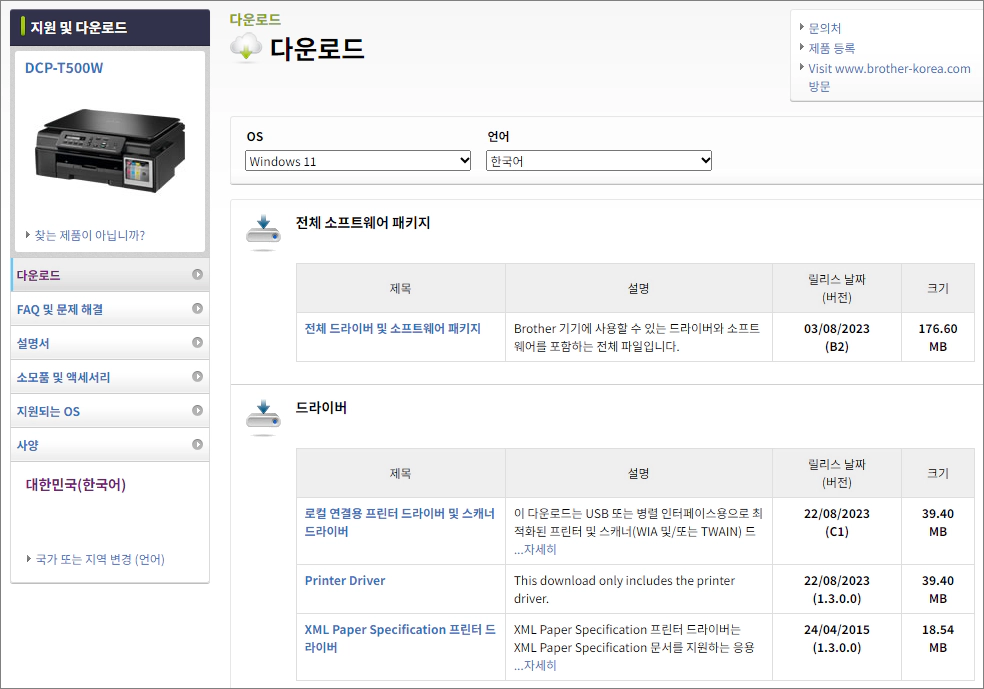Click the 22/08/2023 (C1) release date cell

pos(837,531)
